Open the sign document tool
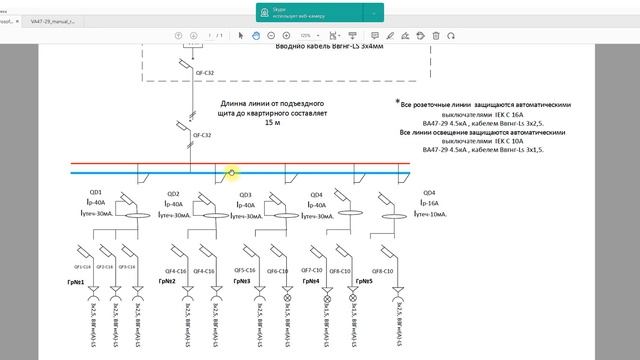Viewport: 640px width, 360px height. [405, 36]
